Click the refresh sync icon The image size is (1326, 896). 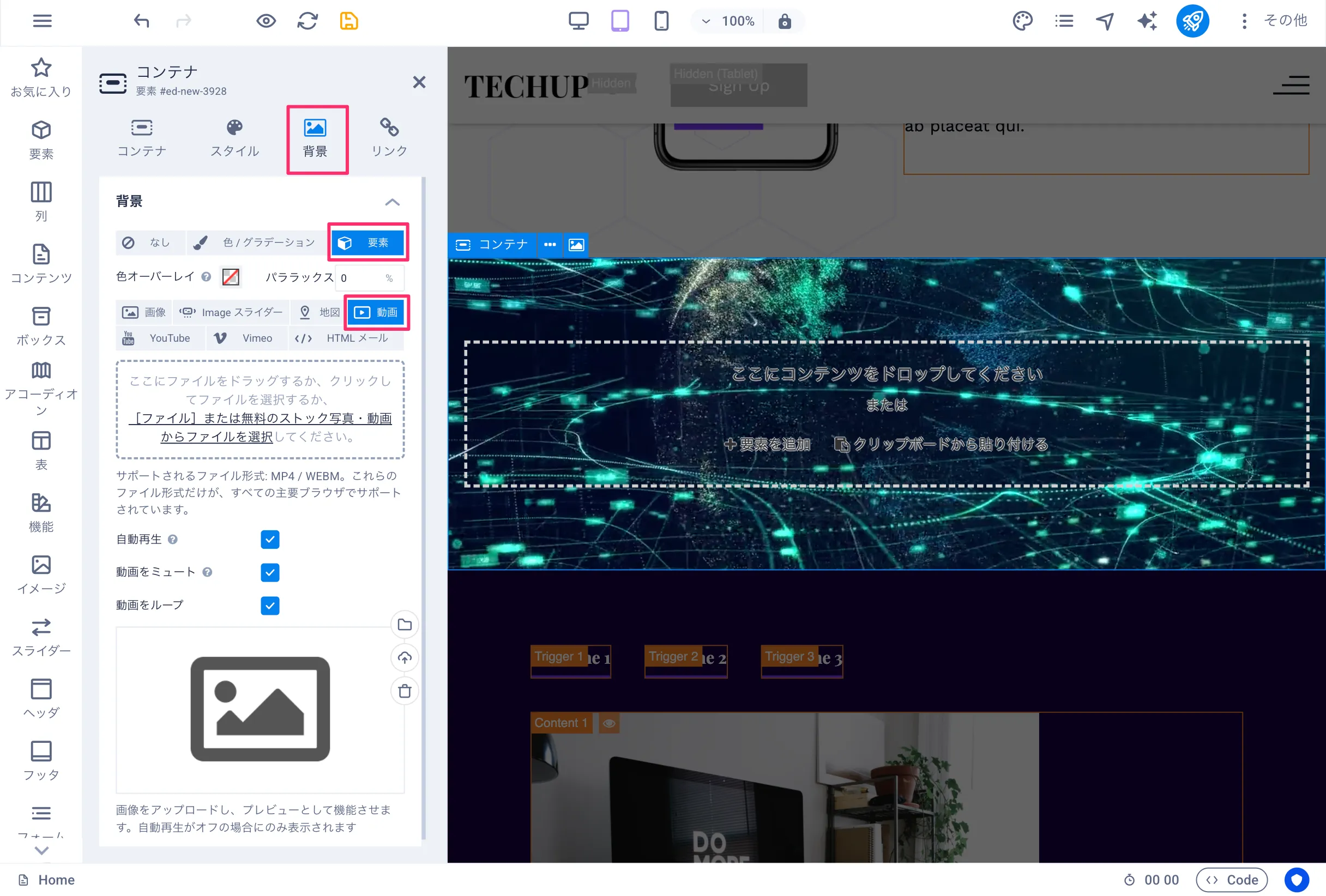click(x=308, y=21)
